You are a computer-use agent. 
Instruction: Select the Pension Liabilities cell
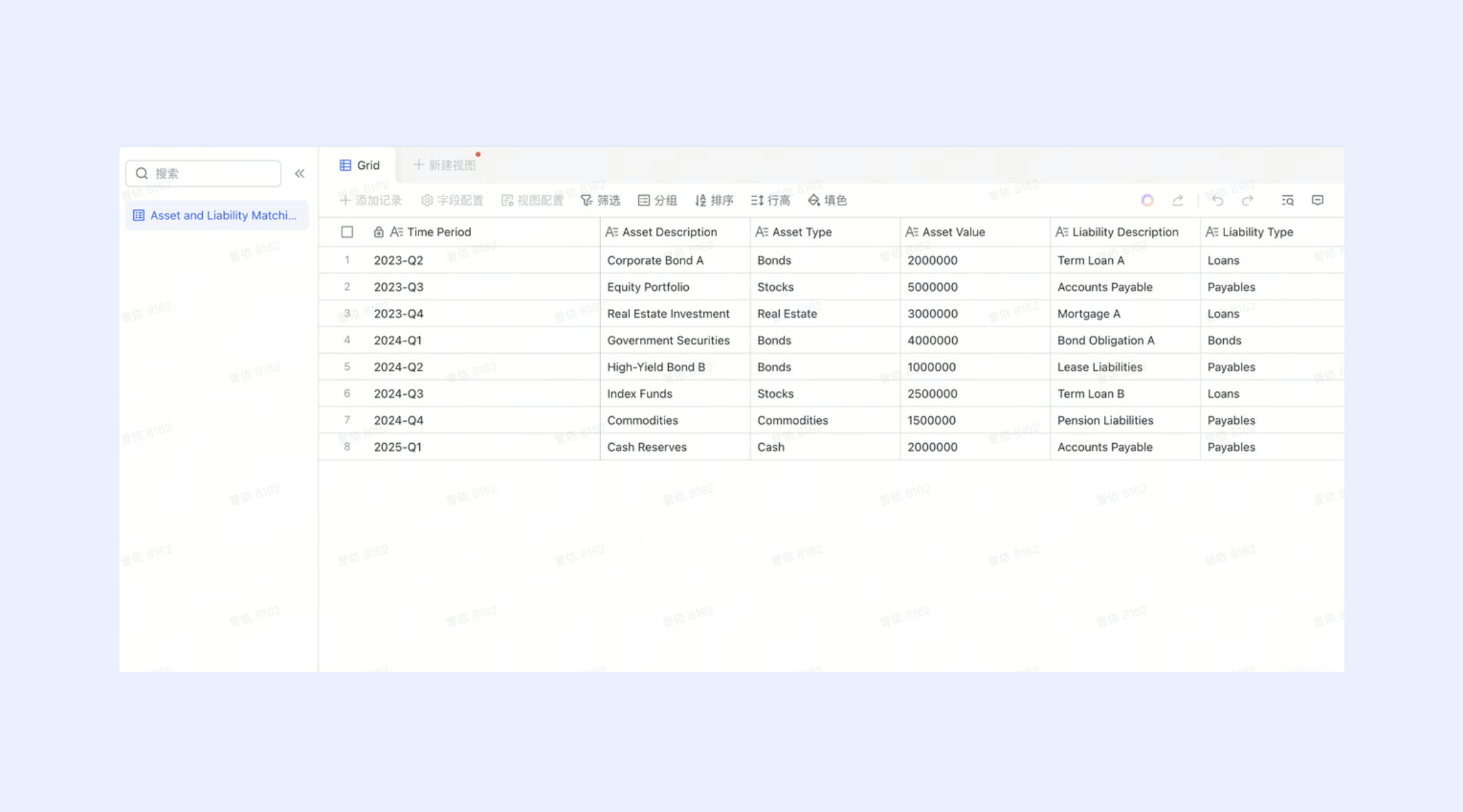point(1125,420)
